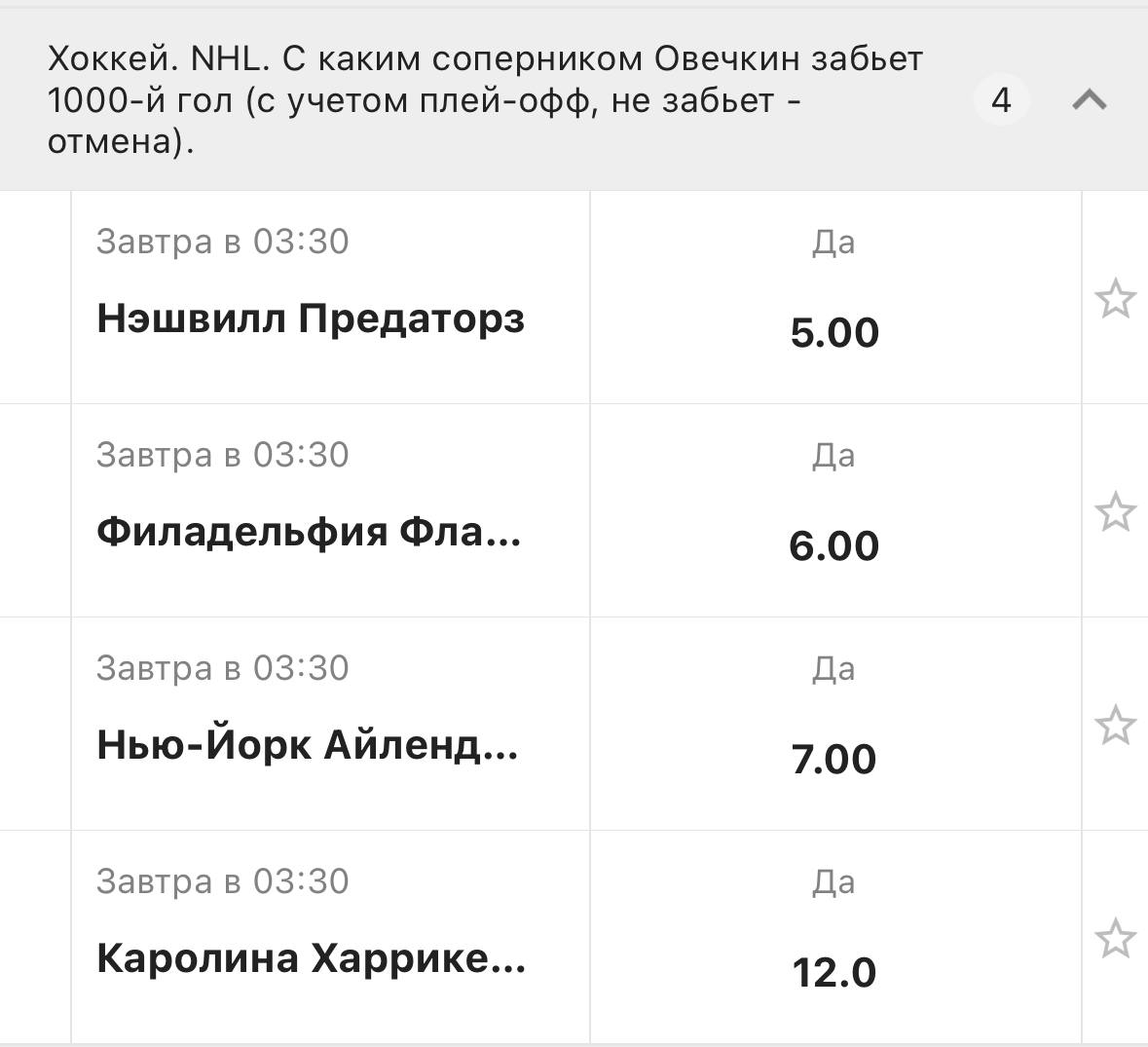
Task: Click the "Да" label above 7.00
Action: click(x=833, y=669)
